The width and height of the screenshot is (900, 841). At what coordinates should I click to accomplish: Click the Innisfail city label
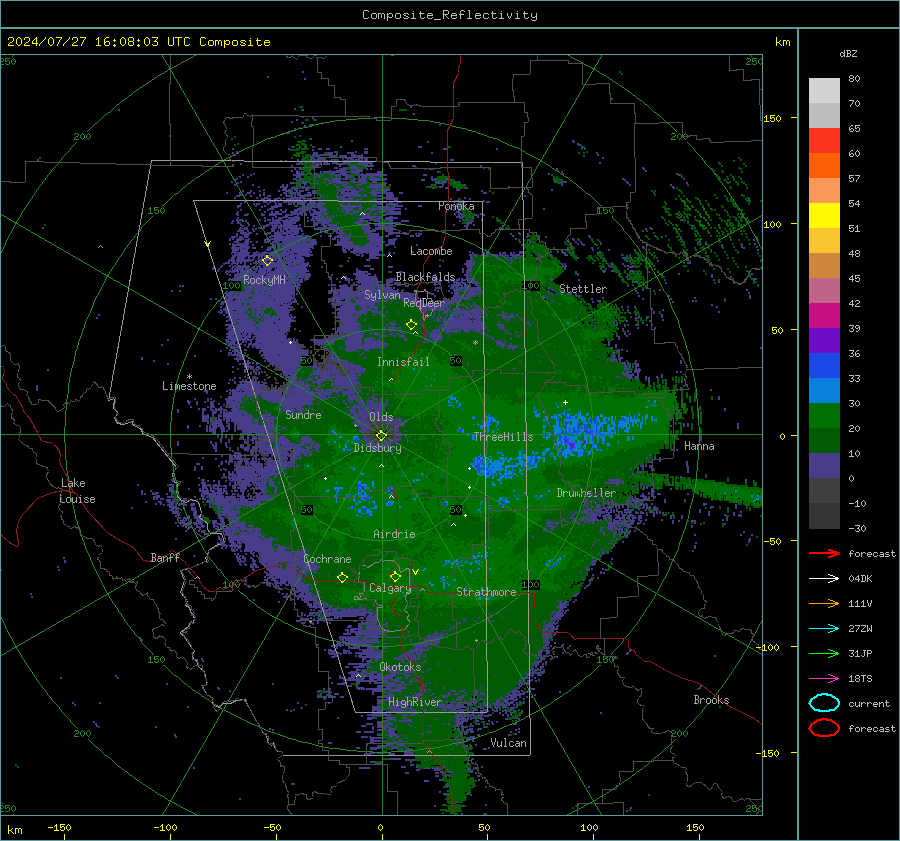pos(403,362)
